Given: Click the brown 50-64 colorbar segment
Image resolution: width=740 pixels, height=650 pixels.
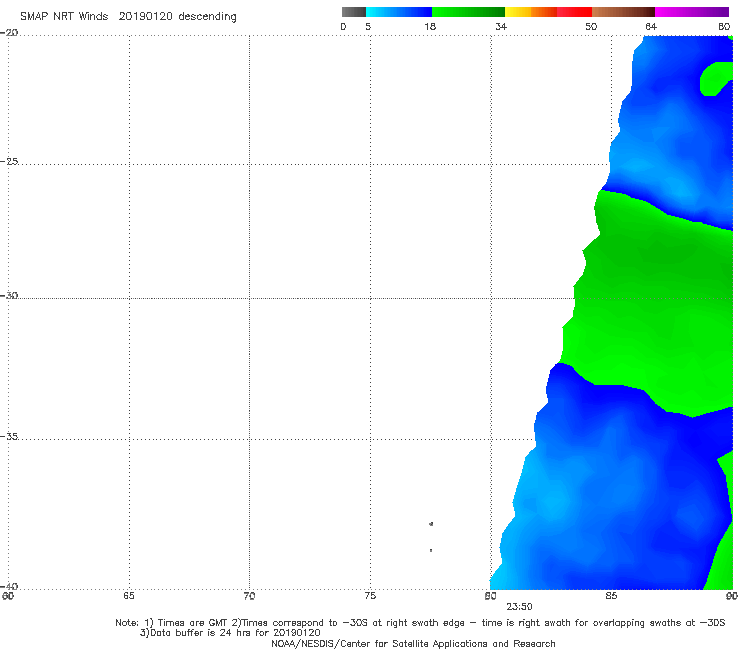Looking at the screenshot, I should tap(623, 12).
